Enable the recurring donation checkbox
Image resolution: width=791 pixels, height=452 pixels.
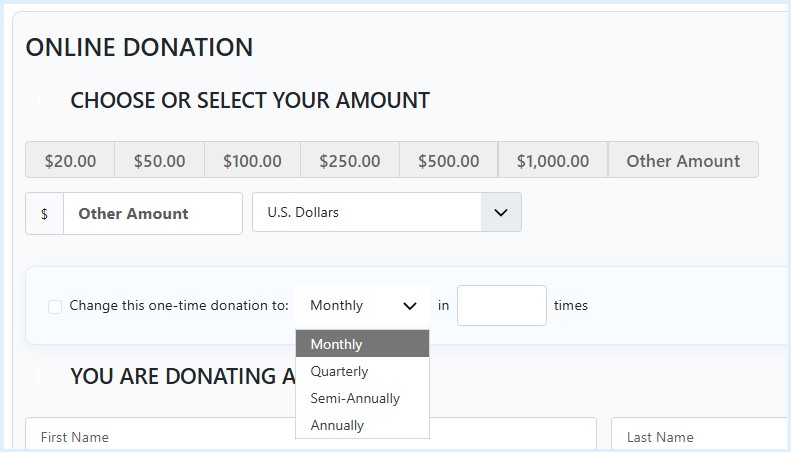tap(55, 306)
